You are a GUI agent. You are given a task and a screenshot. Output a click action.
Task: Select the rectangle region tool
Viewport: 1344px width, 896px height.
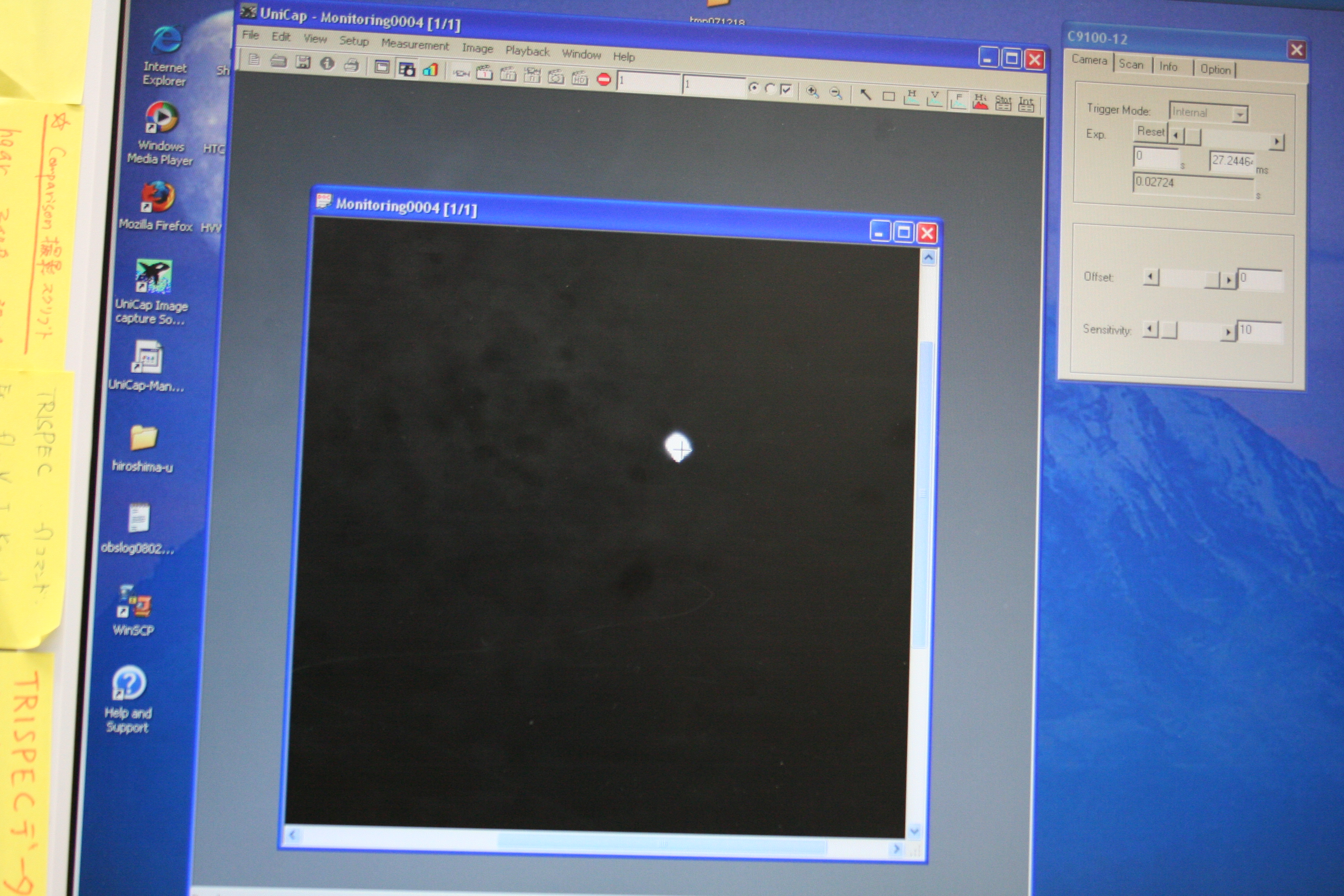coord(889,96)
